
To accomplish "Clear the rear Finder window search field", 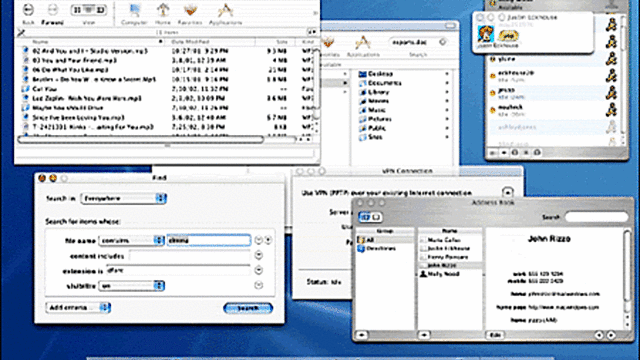I will [x=443, y=42].
